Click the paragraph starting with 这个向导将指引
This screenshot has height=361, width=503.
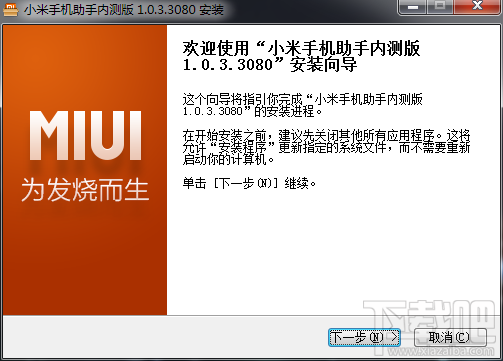point(302,105)
